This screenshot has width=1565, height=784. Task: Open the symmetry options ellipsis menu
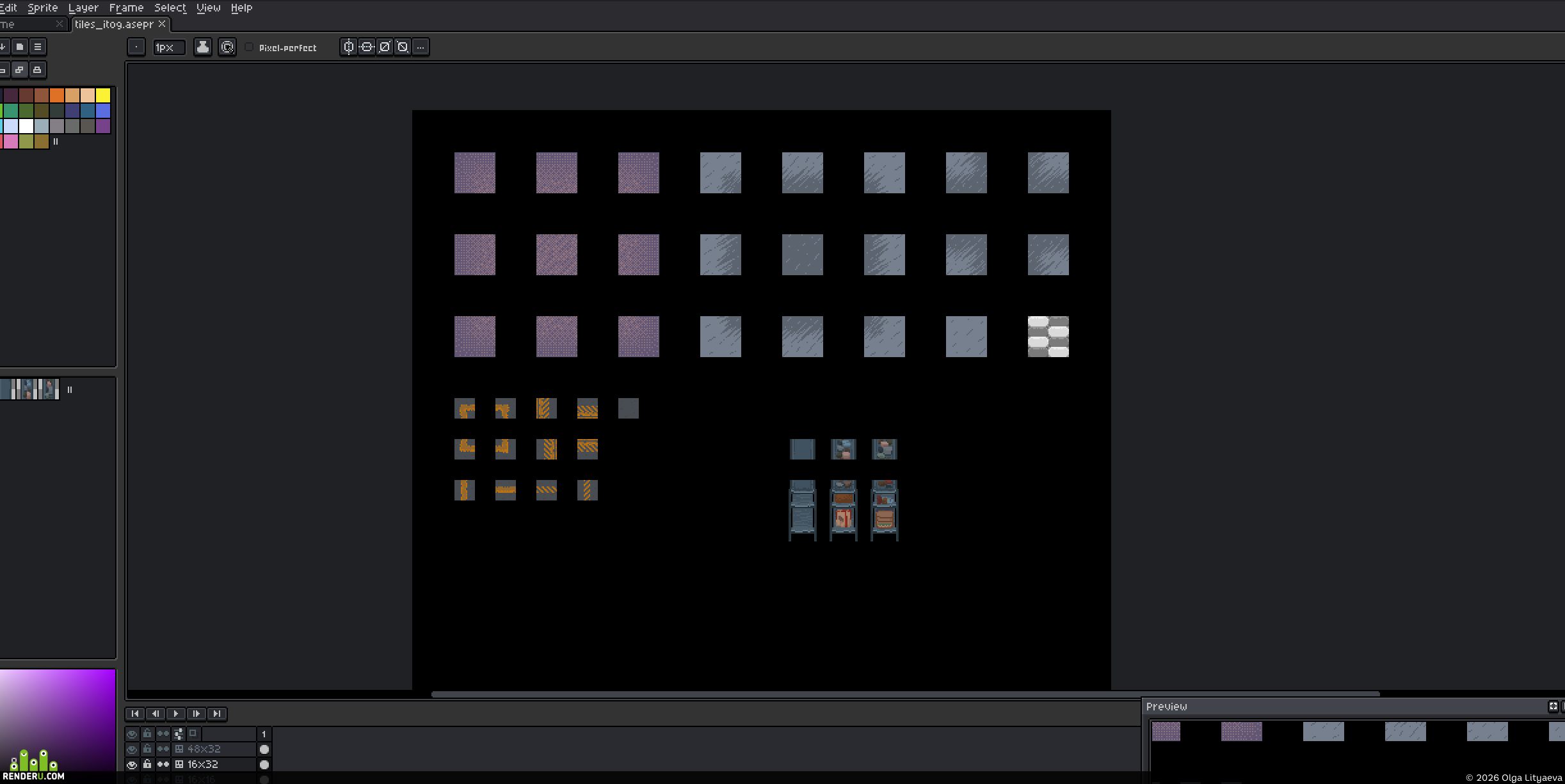pos(420,47)
